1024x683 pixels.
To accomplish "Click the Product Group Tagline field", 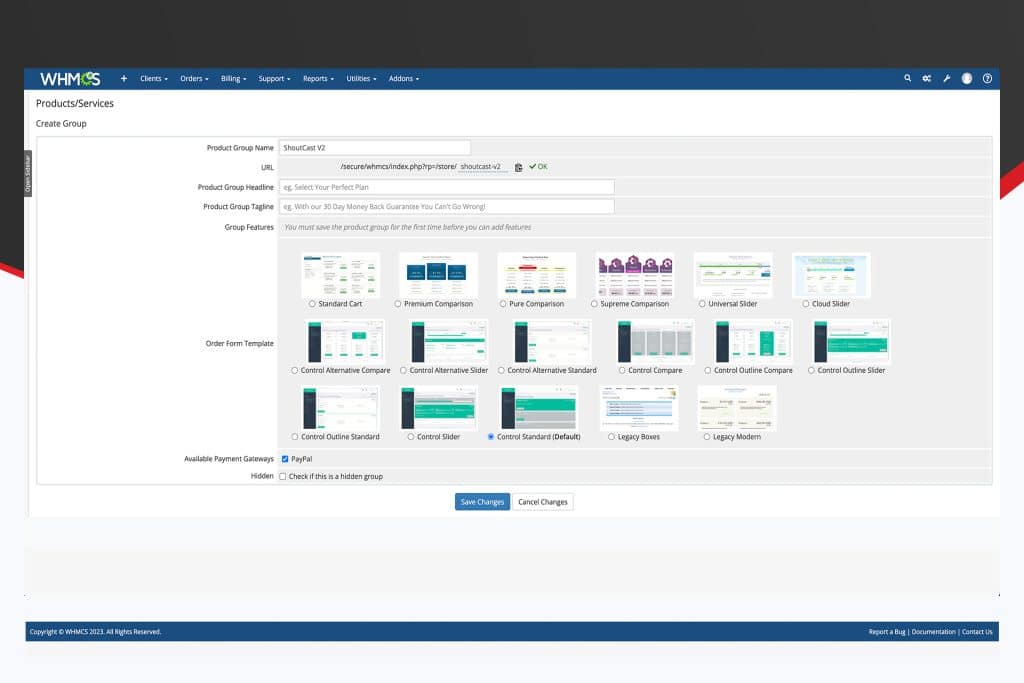I will coord(447,206).
